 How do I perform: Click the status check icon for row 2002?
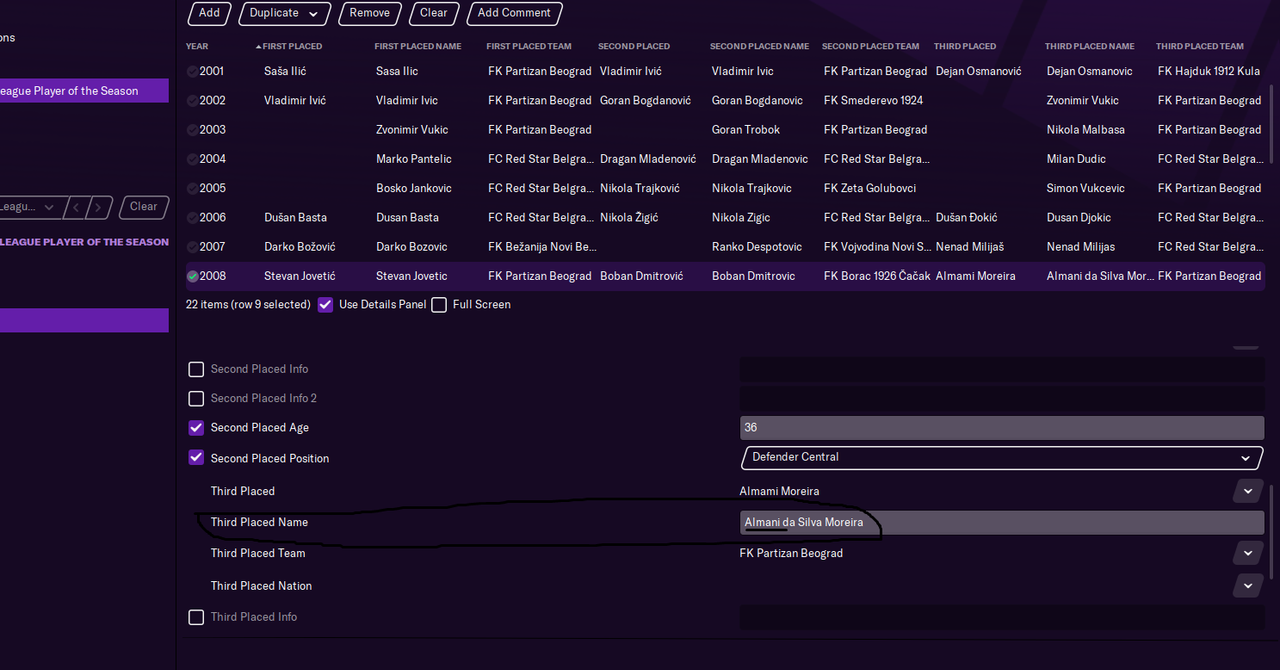(x=192, y=101)
